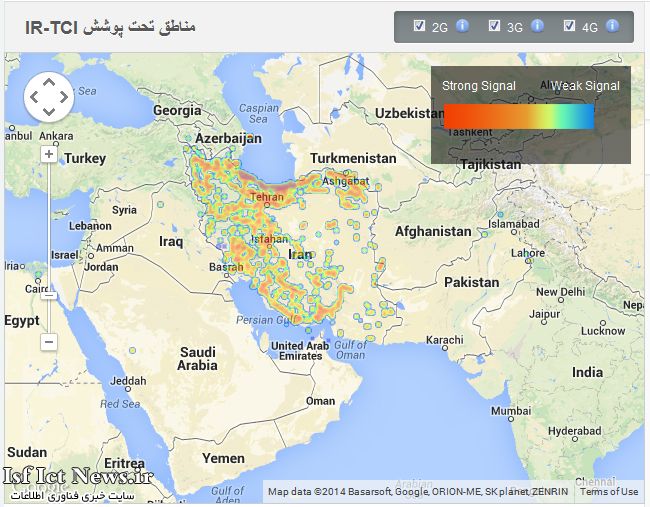
Task: Click the Syria country label
Action: [124, 210]
